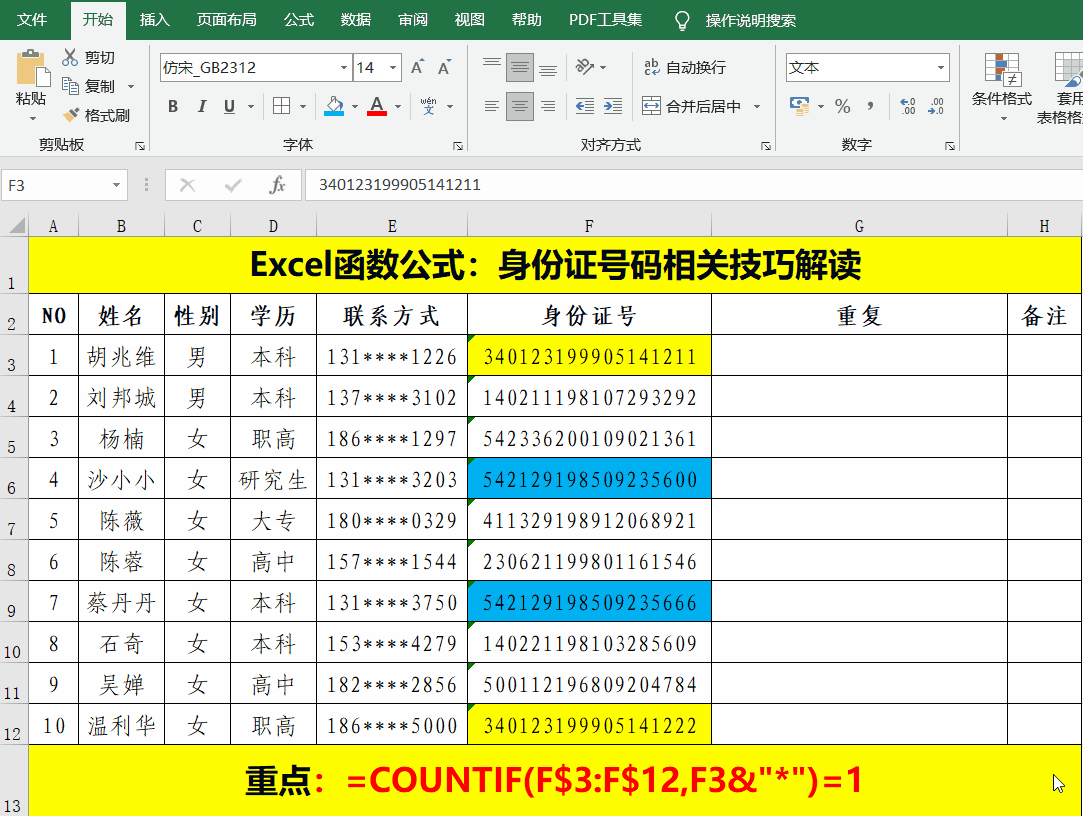Open Conditional Formatting (条件格式)

(1001, 88)
